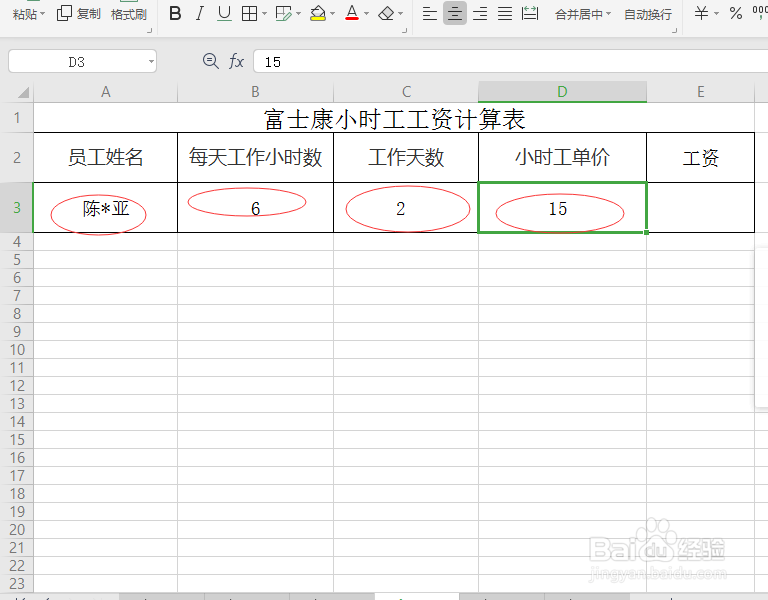Click cell with name 陈*亚
The height and width of the screenshot is (600, 768).
105,208
